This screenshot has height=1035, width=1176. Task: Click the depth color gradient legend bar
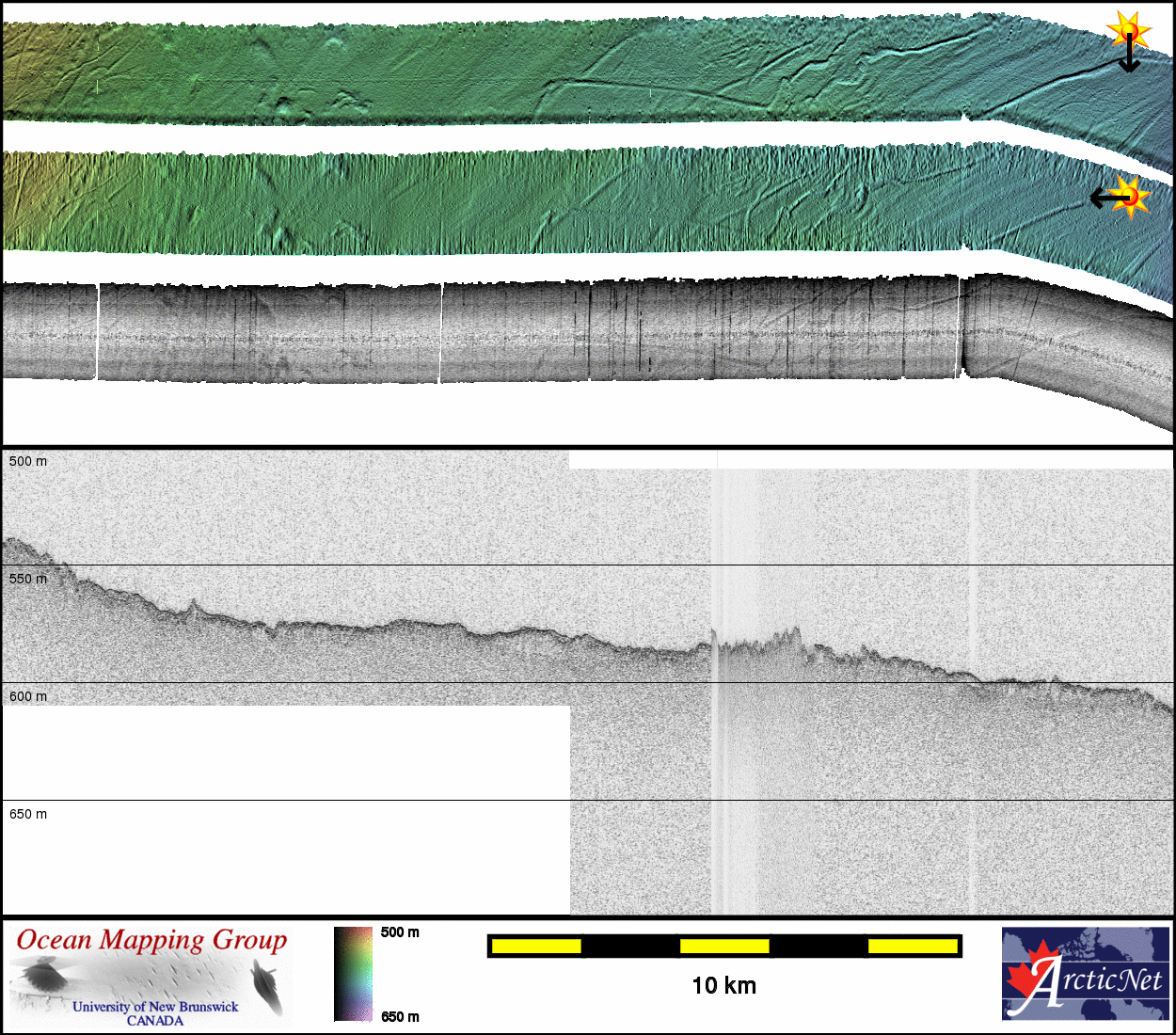click(x=353, y=974)
